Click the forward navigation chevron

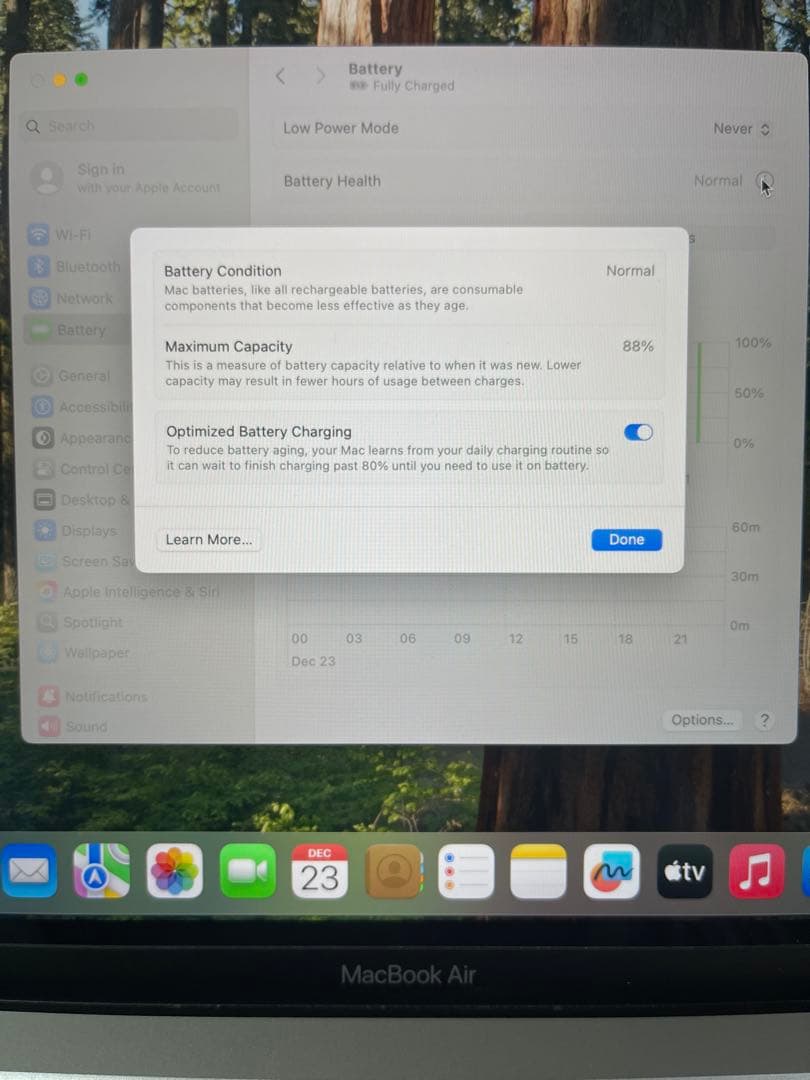(318, 75)
